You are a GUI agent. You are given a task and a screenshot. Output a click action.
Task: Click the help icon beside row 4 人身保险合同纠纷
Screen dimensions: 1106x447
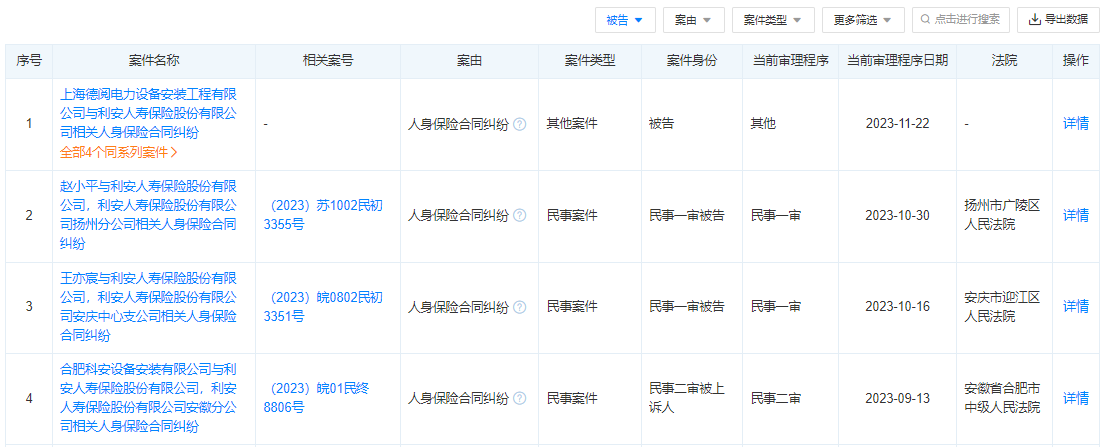519,399
